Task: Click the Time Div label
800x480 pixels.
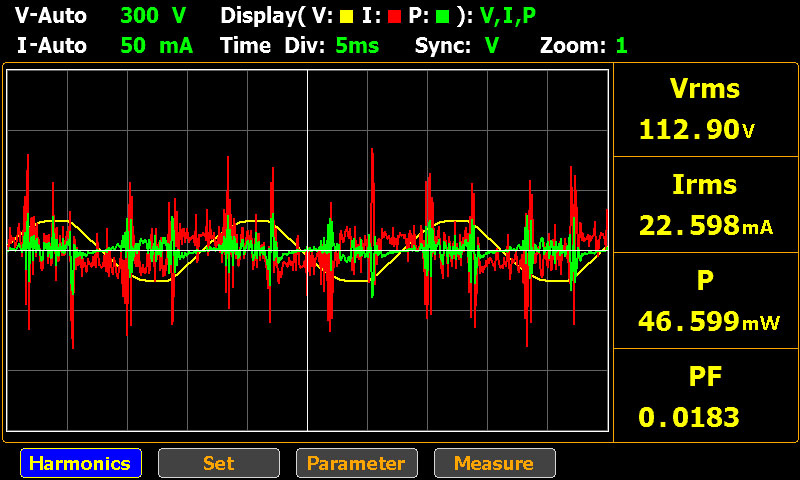Action: [272, 46]
